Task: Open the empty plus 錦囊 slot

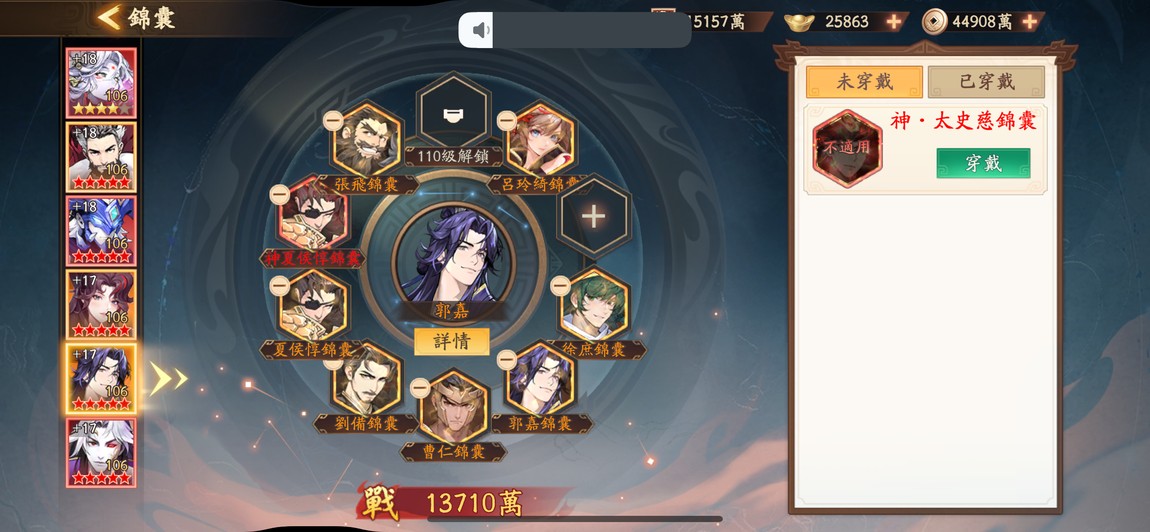Action: click(593, 216)
